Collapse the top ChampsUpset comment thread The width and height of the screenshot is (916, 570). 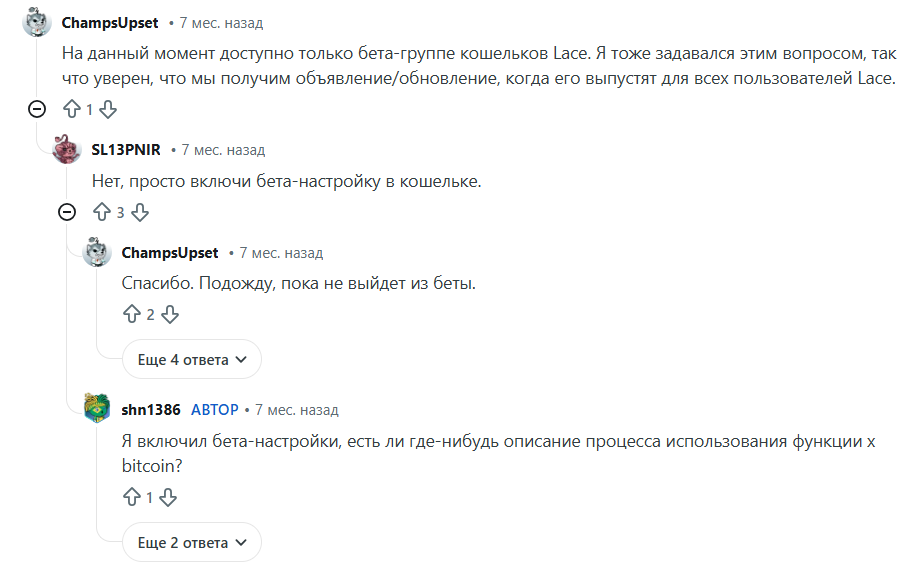37,109
